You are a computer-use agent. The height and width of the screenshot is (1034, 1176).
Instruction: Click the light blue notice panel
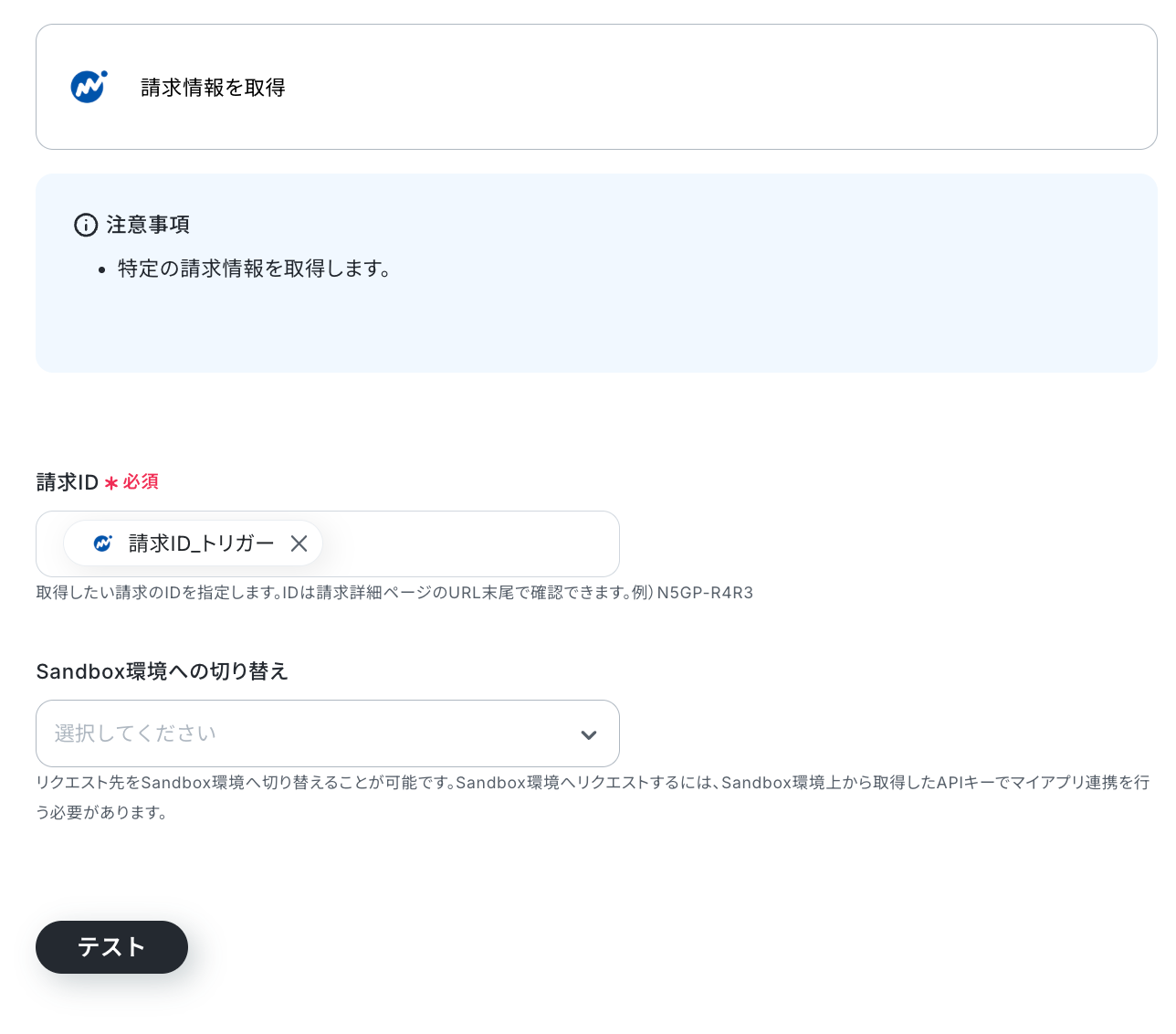596,273
